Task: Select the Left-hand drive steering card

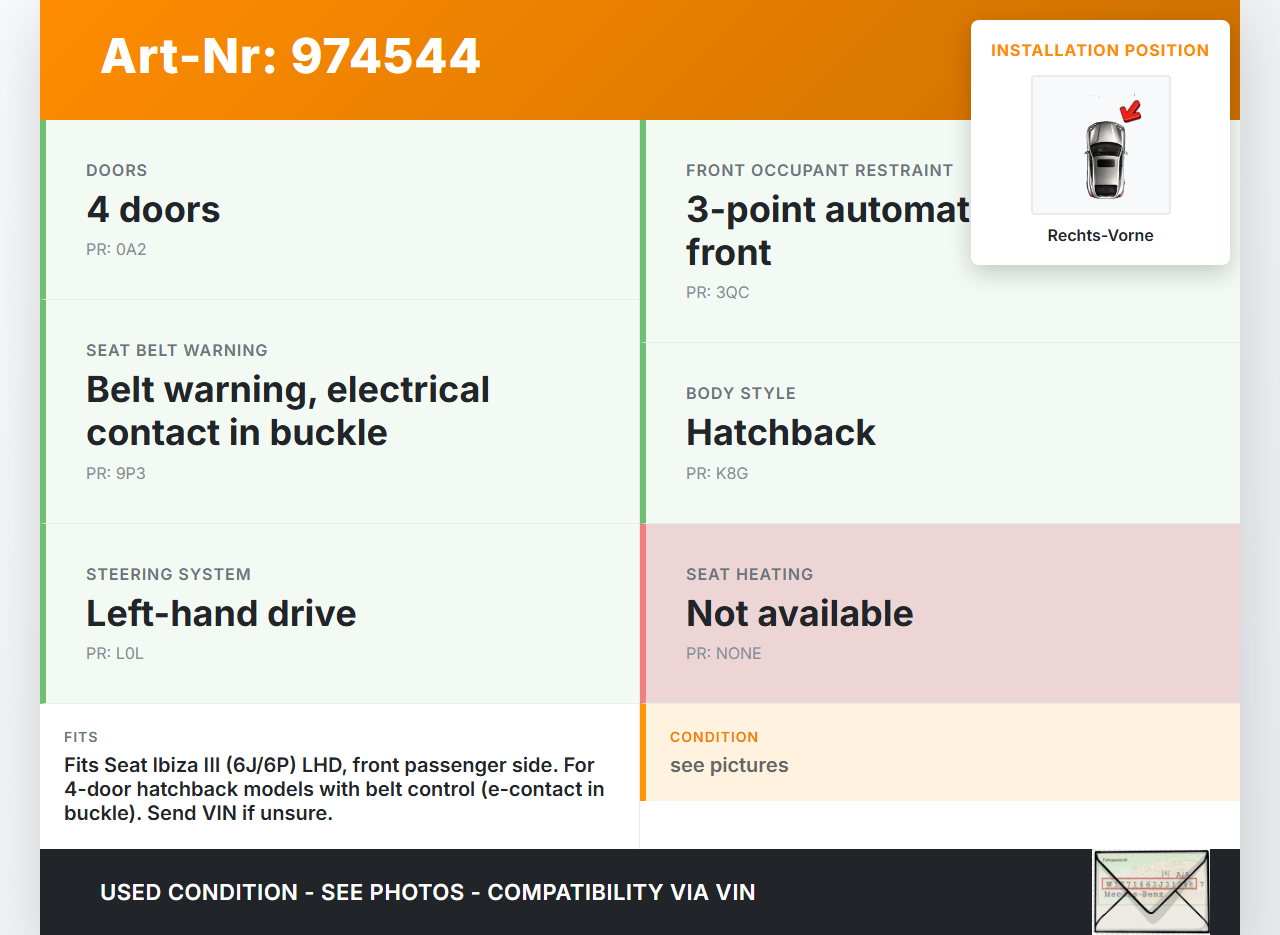Action: [340, 613]
